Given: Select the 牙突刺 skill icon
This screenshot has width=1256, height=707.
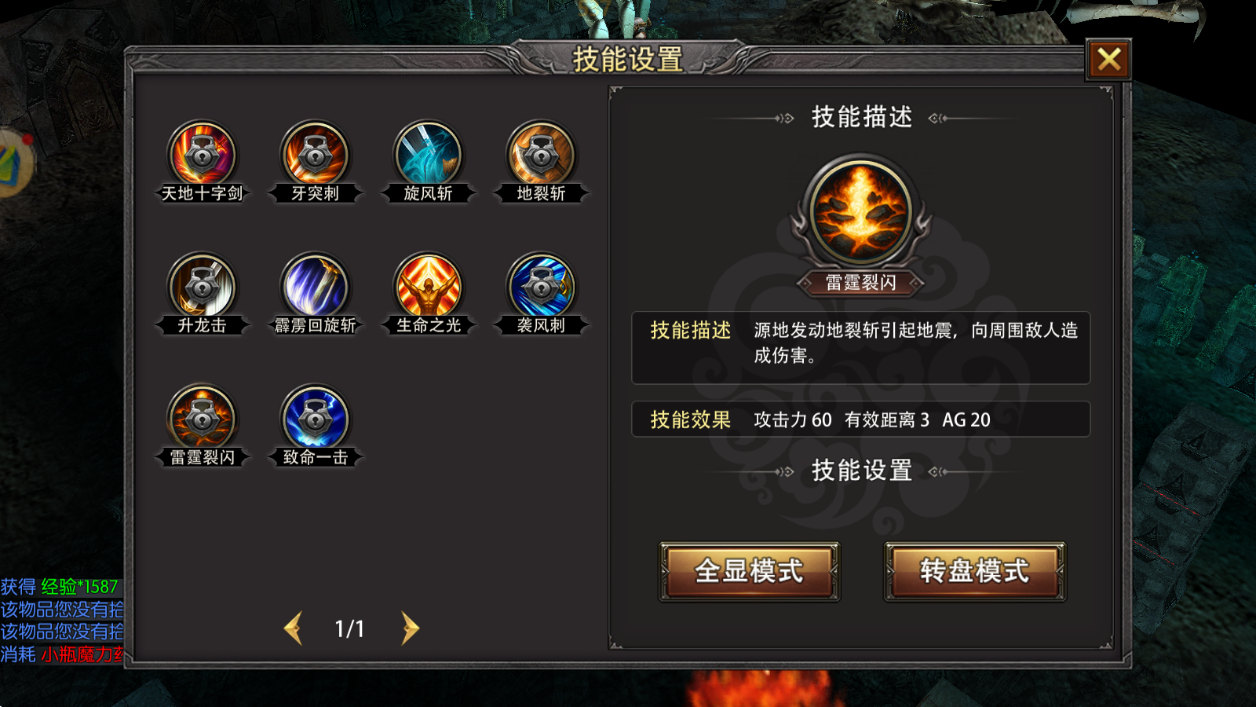Looking at the screenshot, I should click(315, 155).
